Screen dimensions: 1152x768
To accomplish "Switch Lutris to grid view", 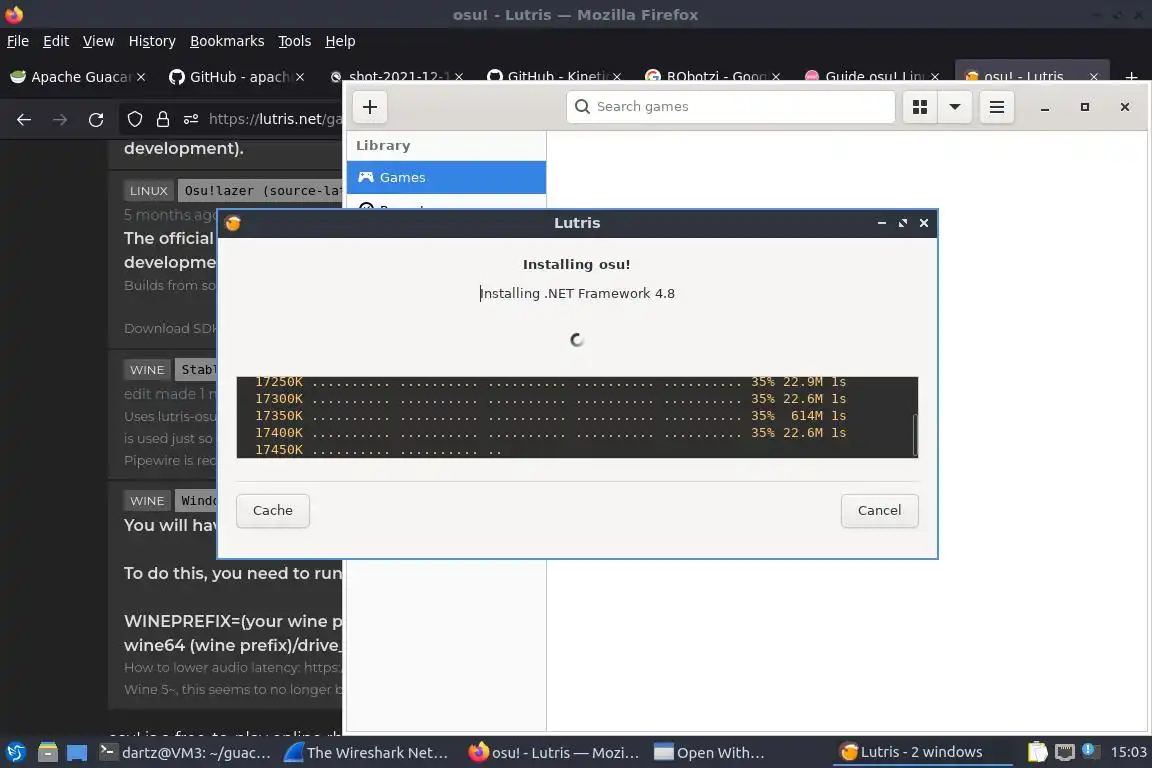I will pyautogui.click(x=919, y=107).
